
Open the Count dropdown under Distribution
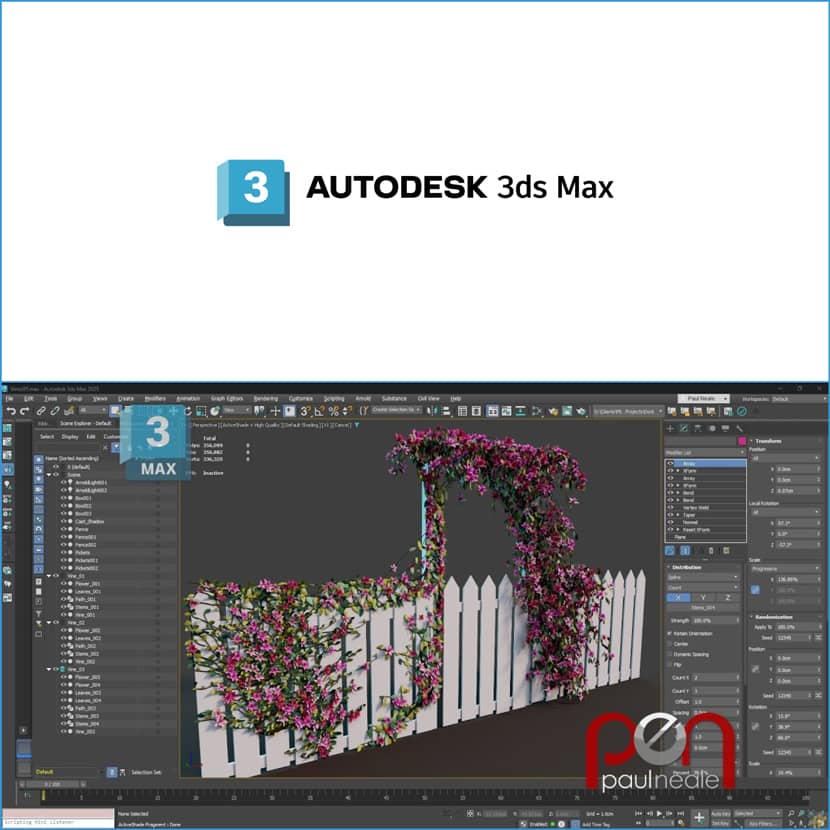[703, 588]
